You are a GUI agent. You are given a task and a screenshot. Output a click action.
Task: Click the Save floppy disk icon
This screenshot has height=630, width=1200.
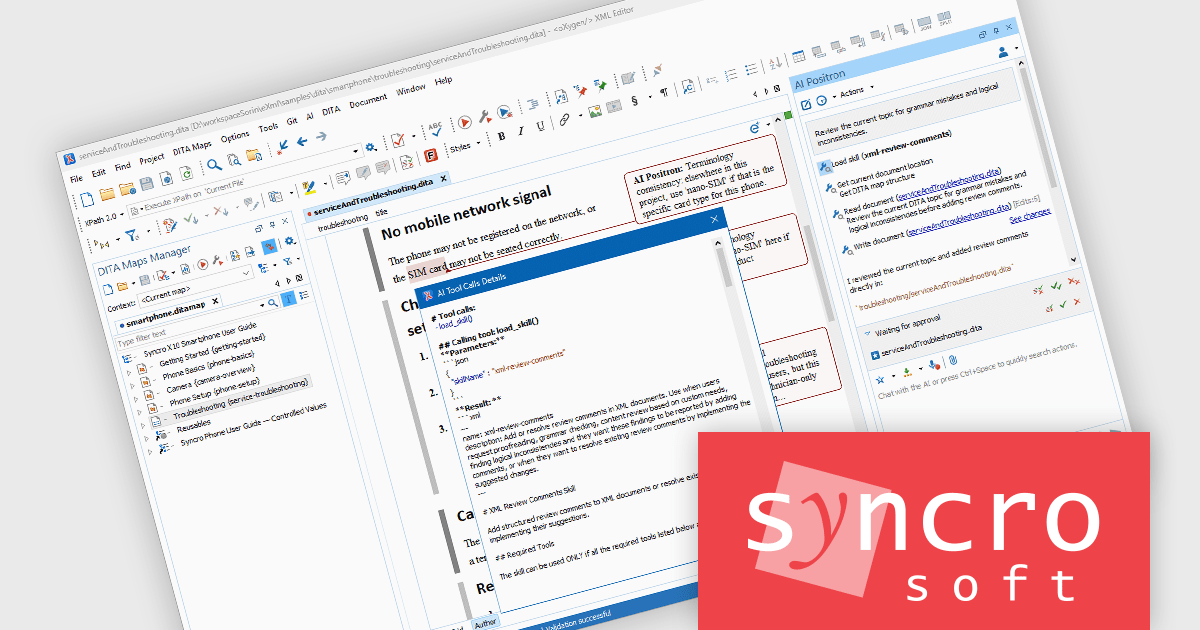pos(146,183)
